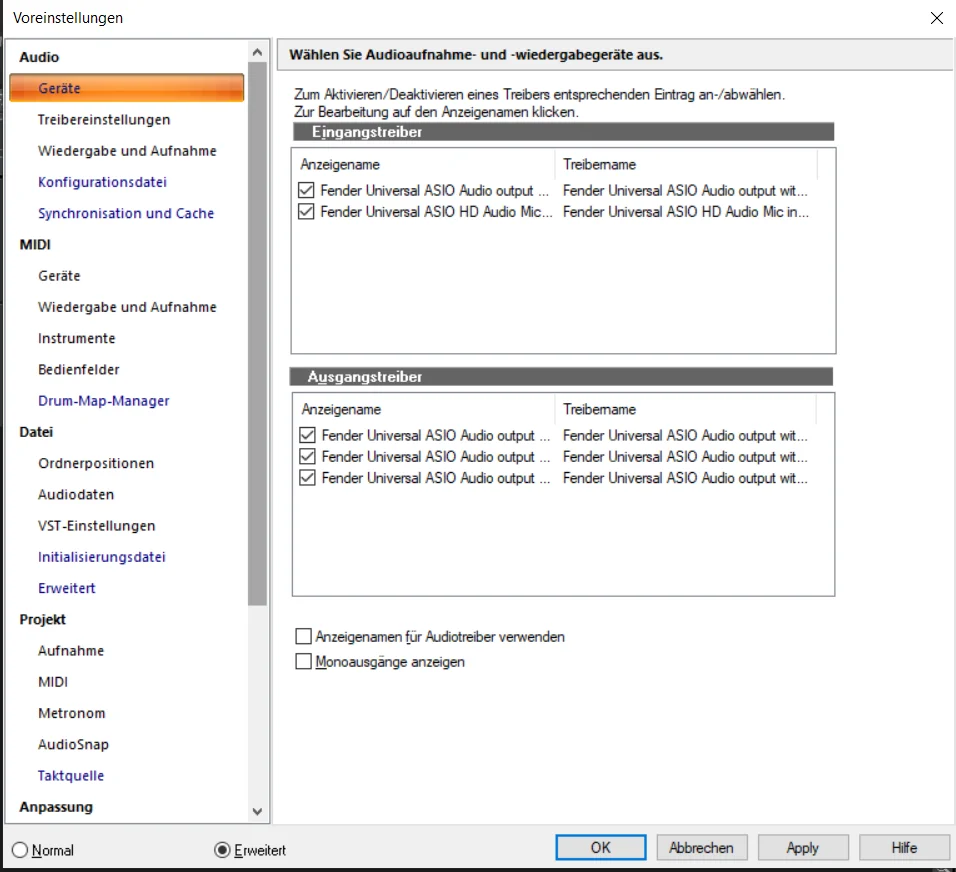Enable Anzeigenamen für Audiotreiber verwenden
956x872 pixels.
[303, 636]
